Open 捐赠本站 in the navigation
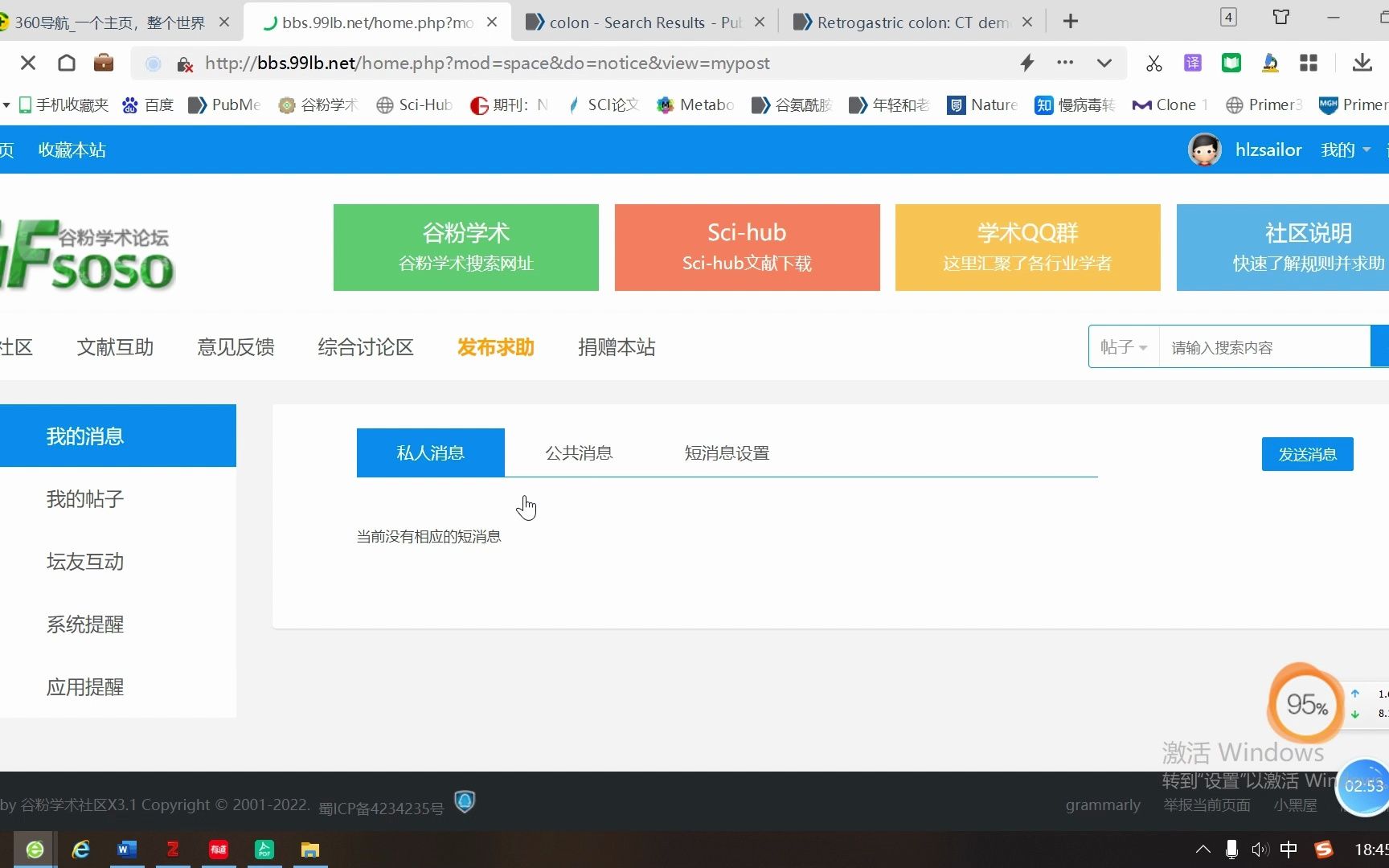Image resolution: width=1389 pixels, height=868 pixels. (617, 347)
